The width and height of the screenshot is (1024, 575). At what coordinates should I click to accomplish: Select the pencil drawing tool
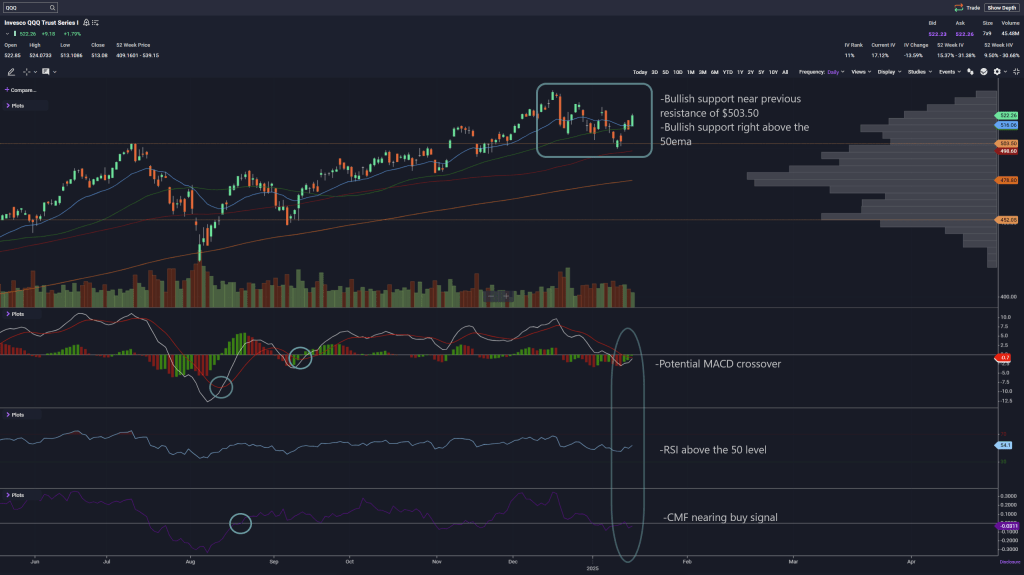(11, 72)
